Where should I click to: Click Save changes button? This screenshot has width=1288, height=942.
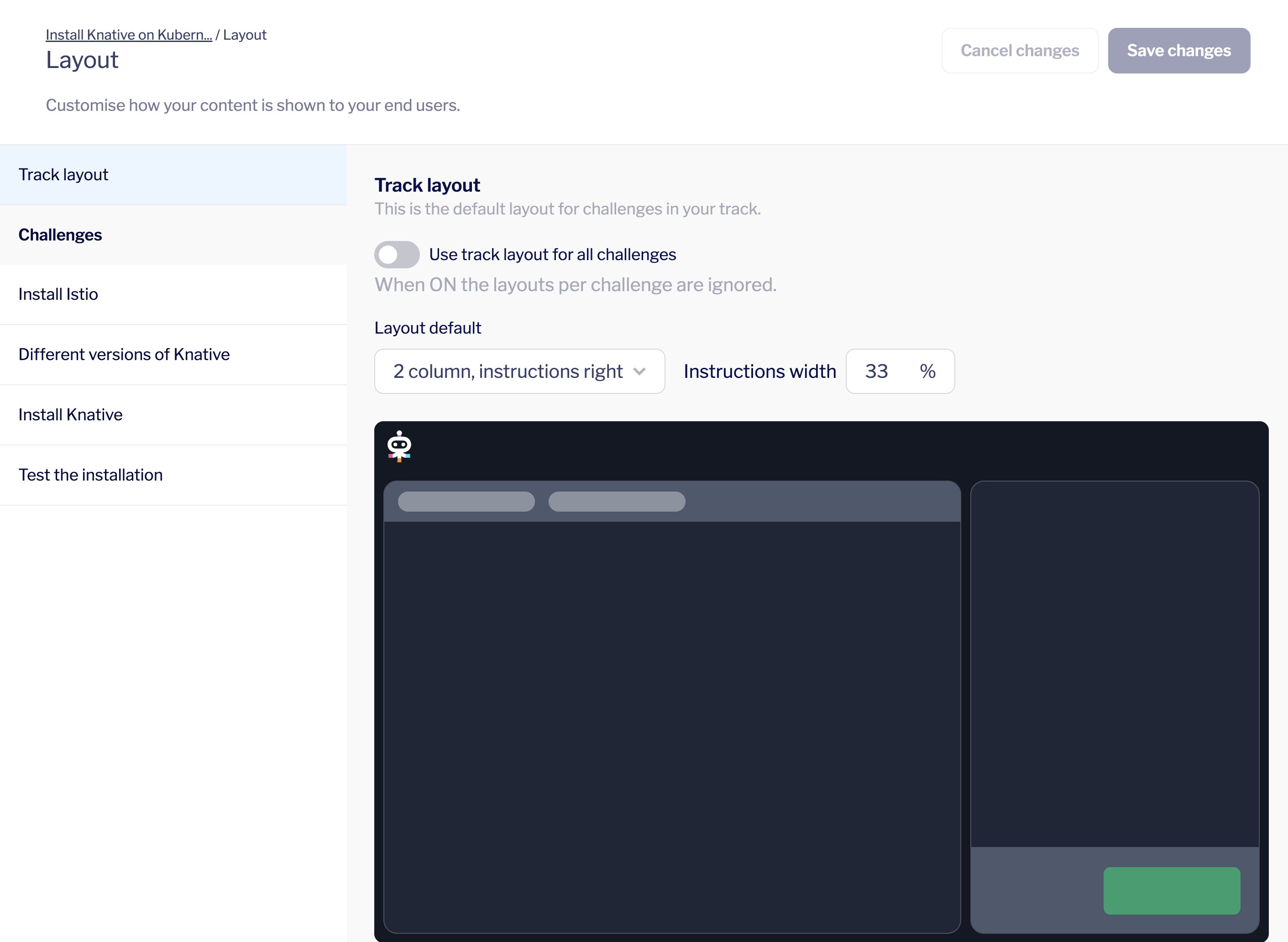1178,51
